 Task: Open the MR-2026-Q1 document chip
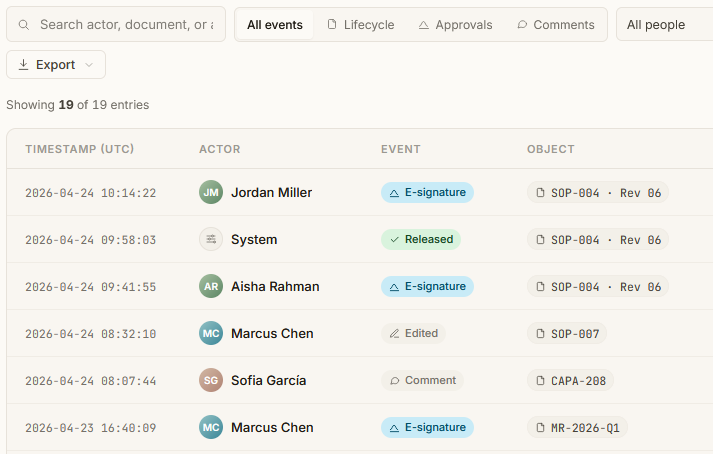point(577,428)
